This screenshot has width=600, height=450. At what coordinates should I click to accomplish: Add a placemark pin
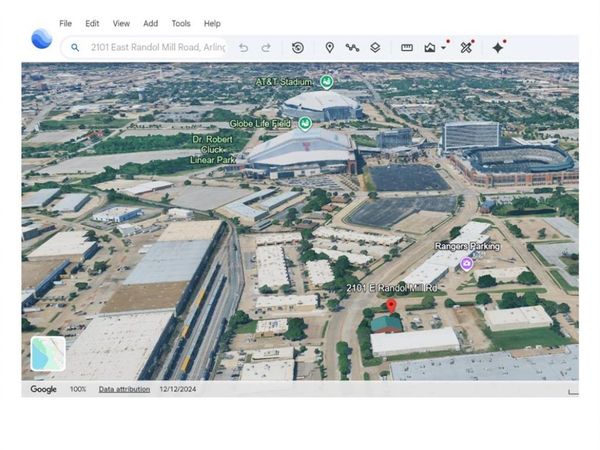329,48
